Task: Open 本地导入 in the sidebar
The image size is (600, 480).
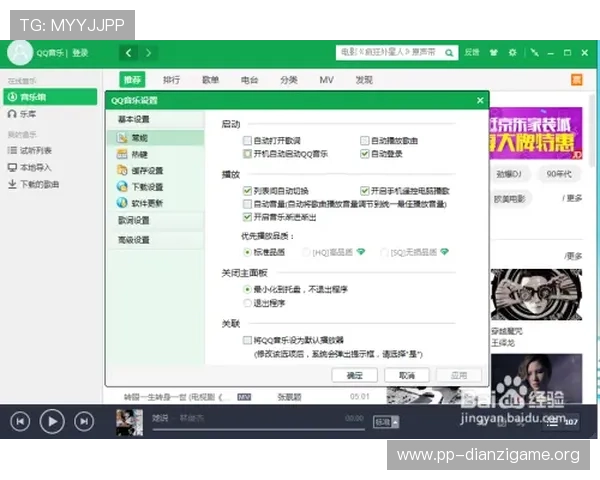Action: [x=29, y=167]
